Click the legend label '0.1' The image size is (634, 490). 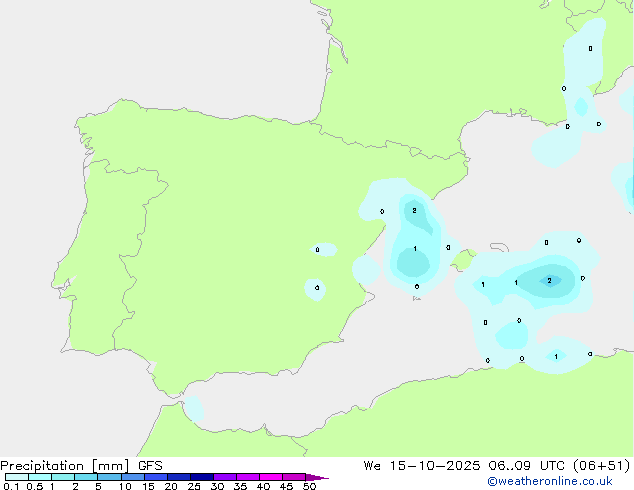pyautogui.click(x=11, y=486)
